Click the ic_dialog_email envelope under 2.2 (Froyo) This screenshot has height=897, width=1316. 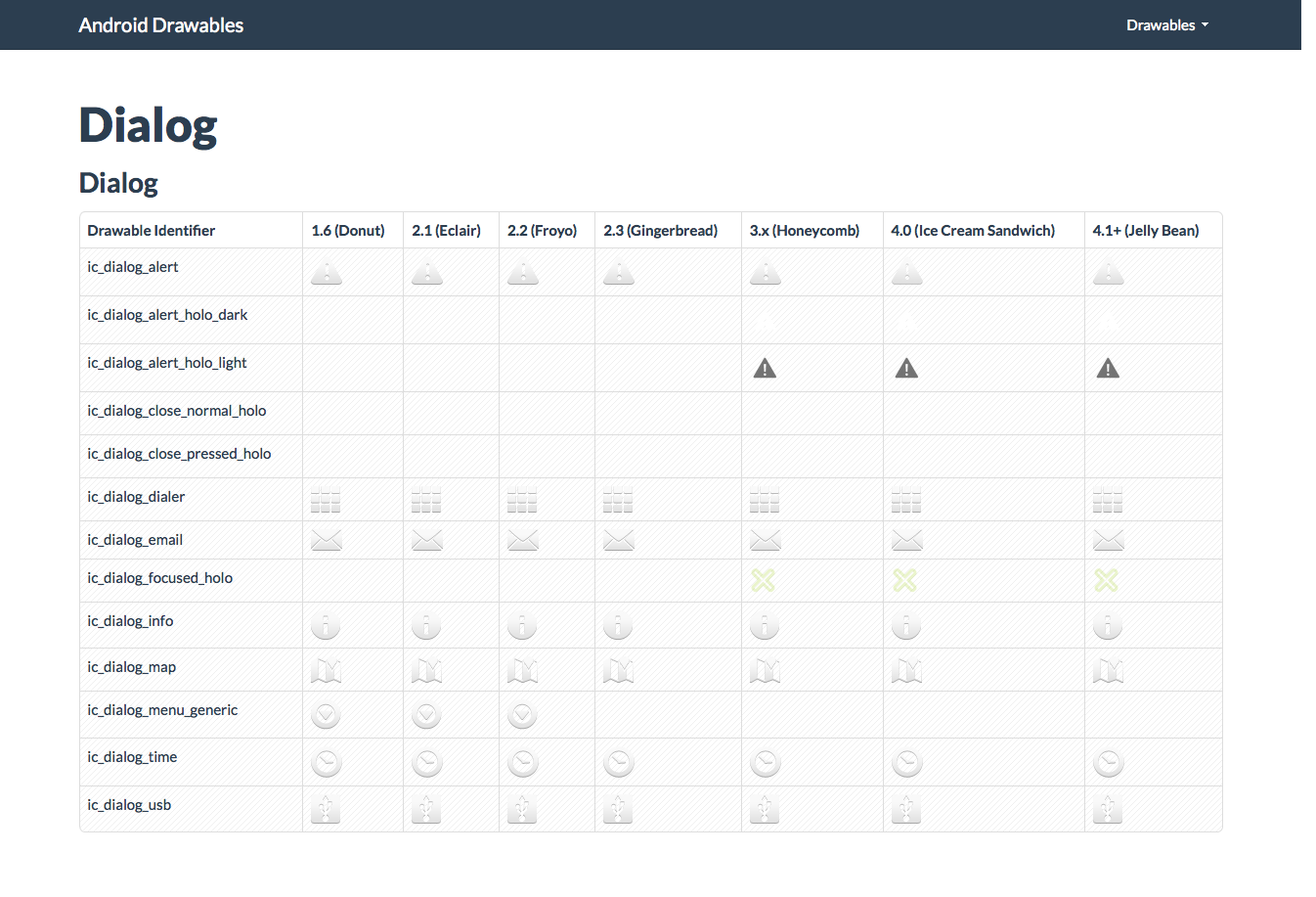coord(523,540)
